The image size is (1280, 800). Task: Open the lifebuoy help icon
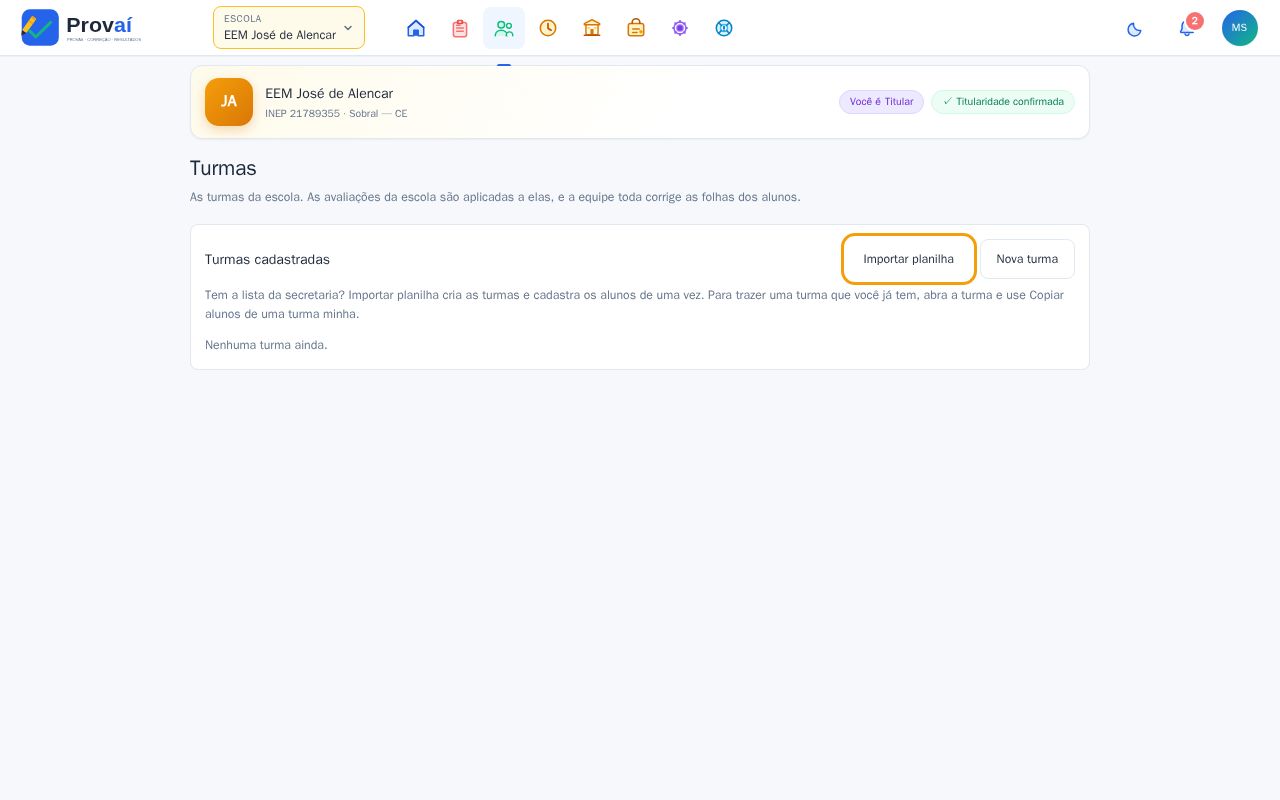pyautogui.click(x=724, y=28)
